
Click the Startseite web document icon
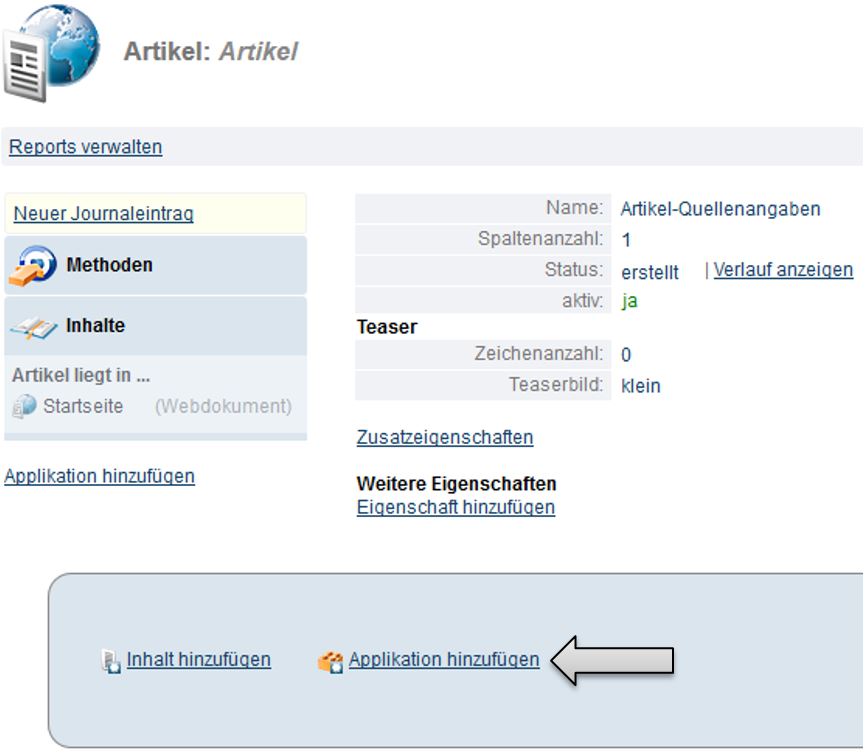(24, 407)
